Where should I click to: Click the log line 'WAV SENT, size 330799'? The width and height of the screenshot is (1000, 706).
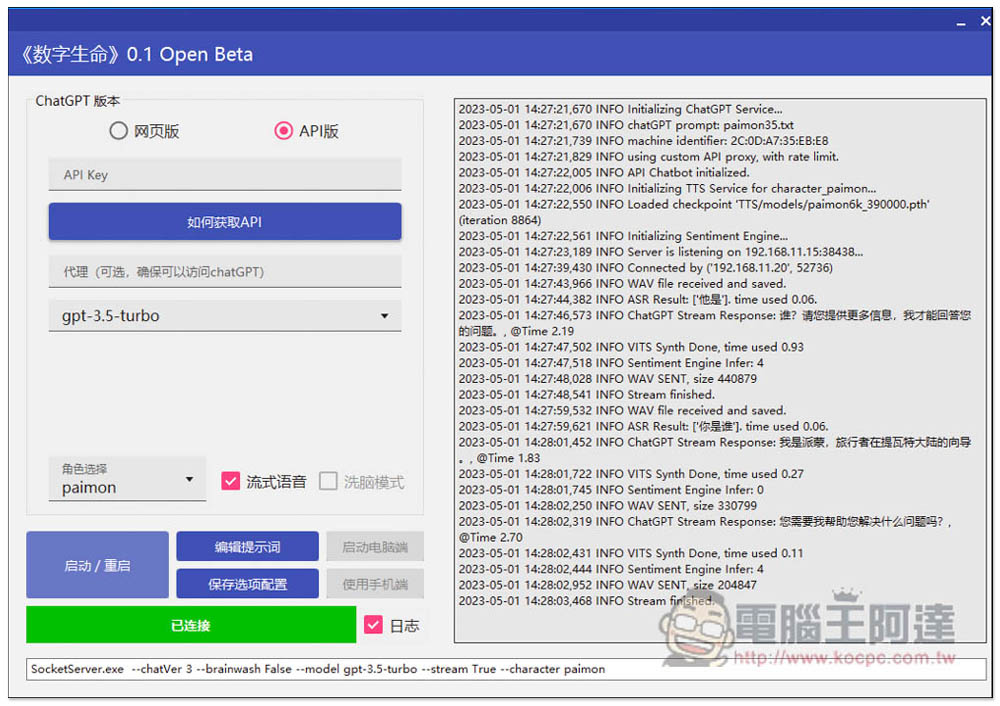(608, 506)
